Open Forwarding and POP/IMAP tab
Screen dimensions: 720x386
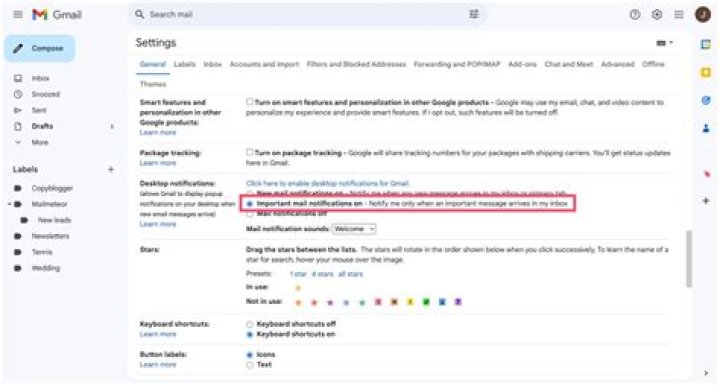click(x=457, y=64)
